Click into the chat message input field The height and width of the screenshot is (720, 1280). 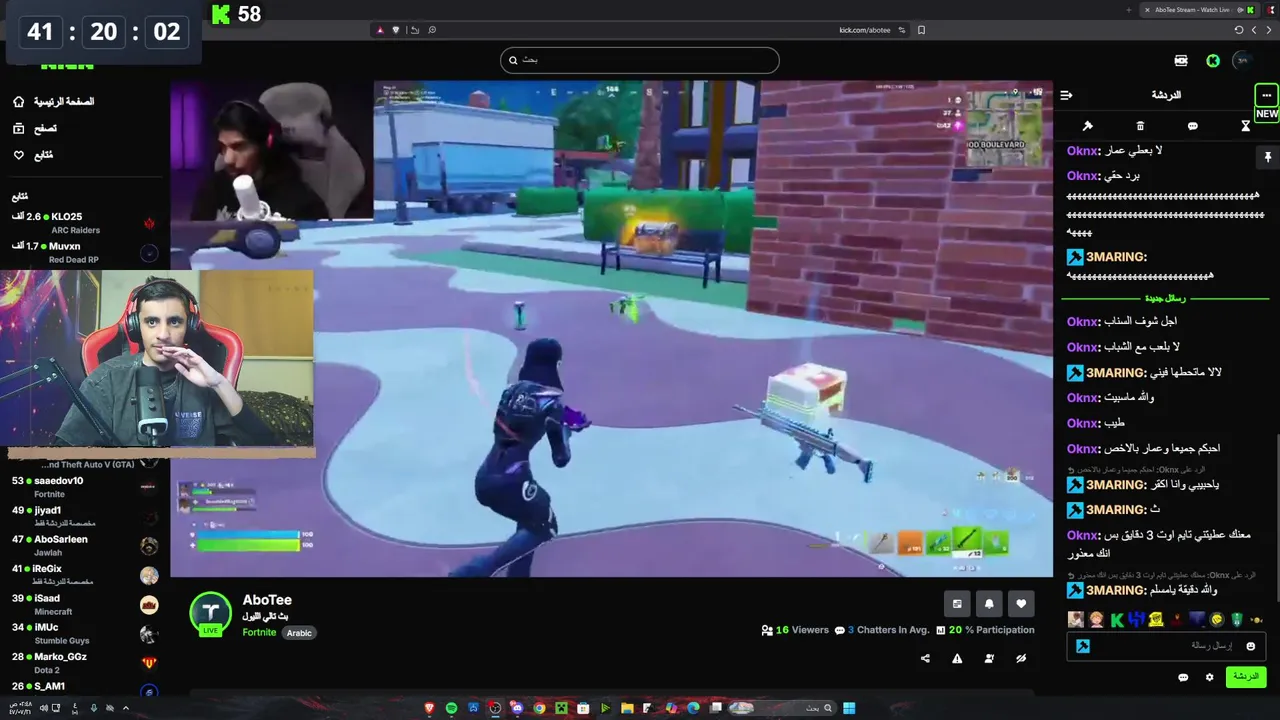pyautogui.click(x=1167, y=646)
